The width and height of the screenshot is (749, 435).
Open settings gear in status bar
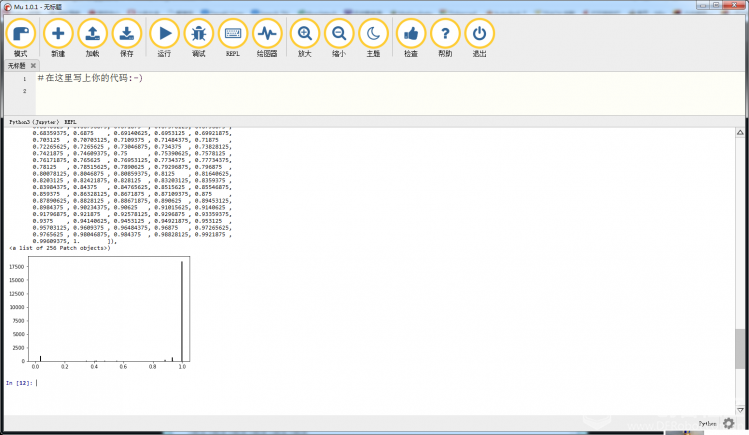click(x=728, y=423)
